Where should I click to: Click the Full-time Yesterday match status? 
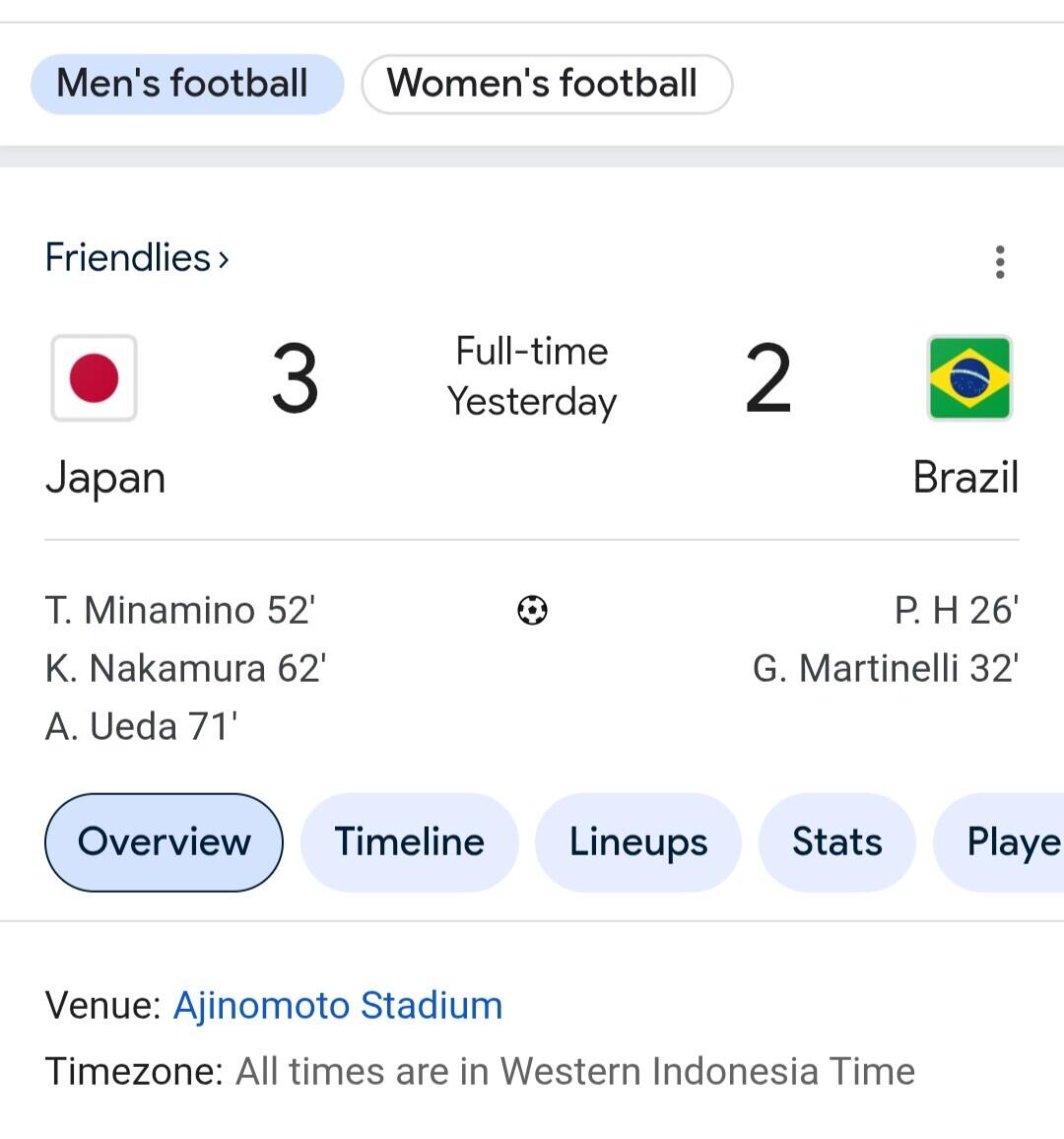point(532,377)
